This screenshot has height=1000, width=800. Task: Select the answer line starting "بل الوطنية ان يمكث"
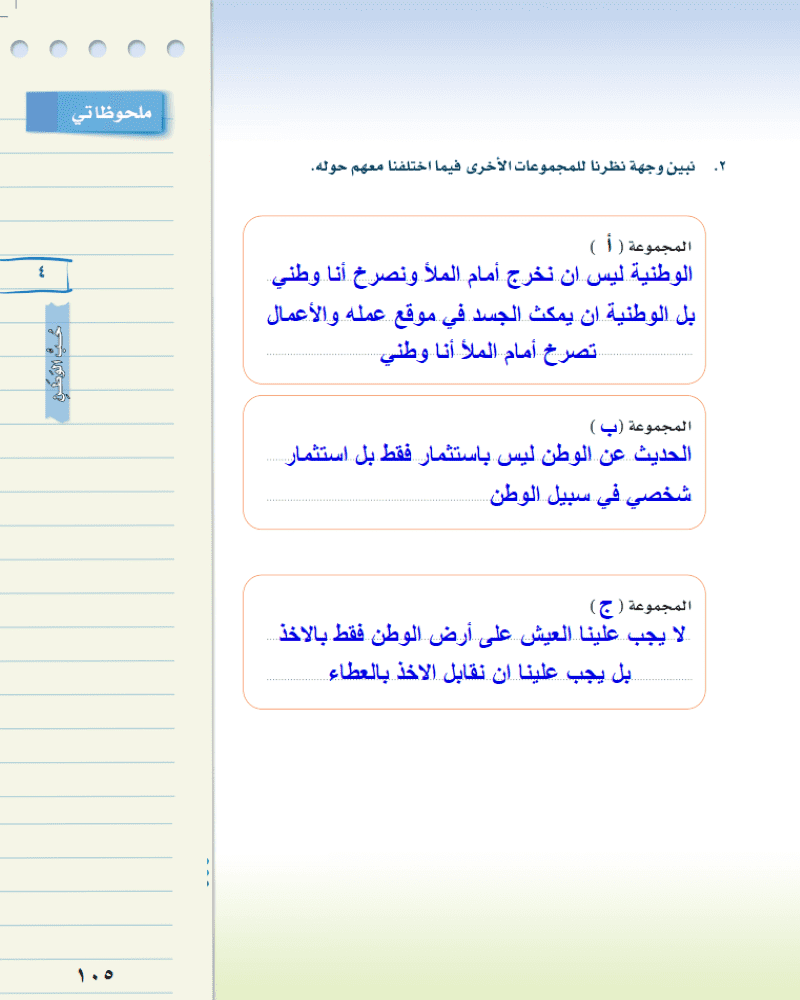click(x=480, y=314)
